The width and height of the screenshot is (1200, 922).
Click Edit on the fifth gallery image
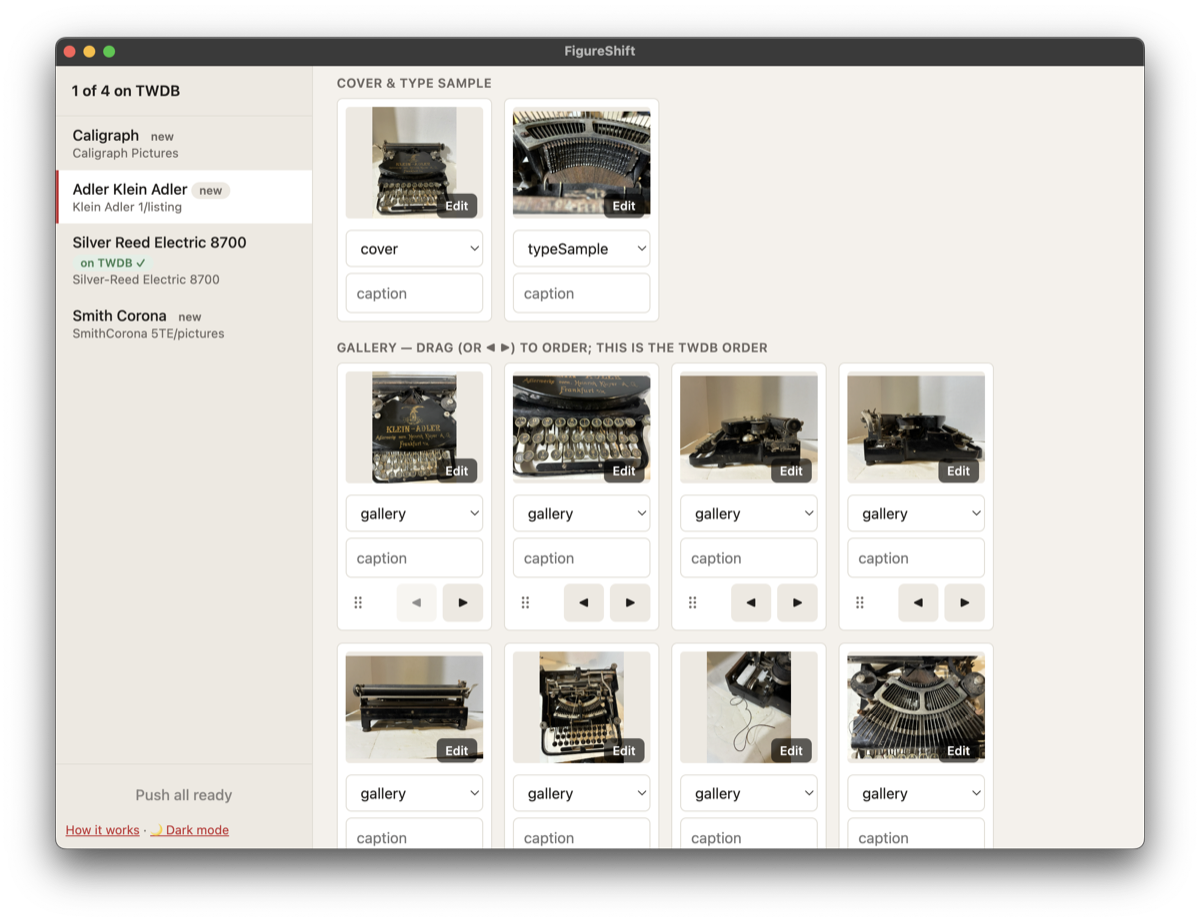457,751
